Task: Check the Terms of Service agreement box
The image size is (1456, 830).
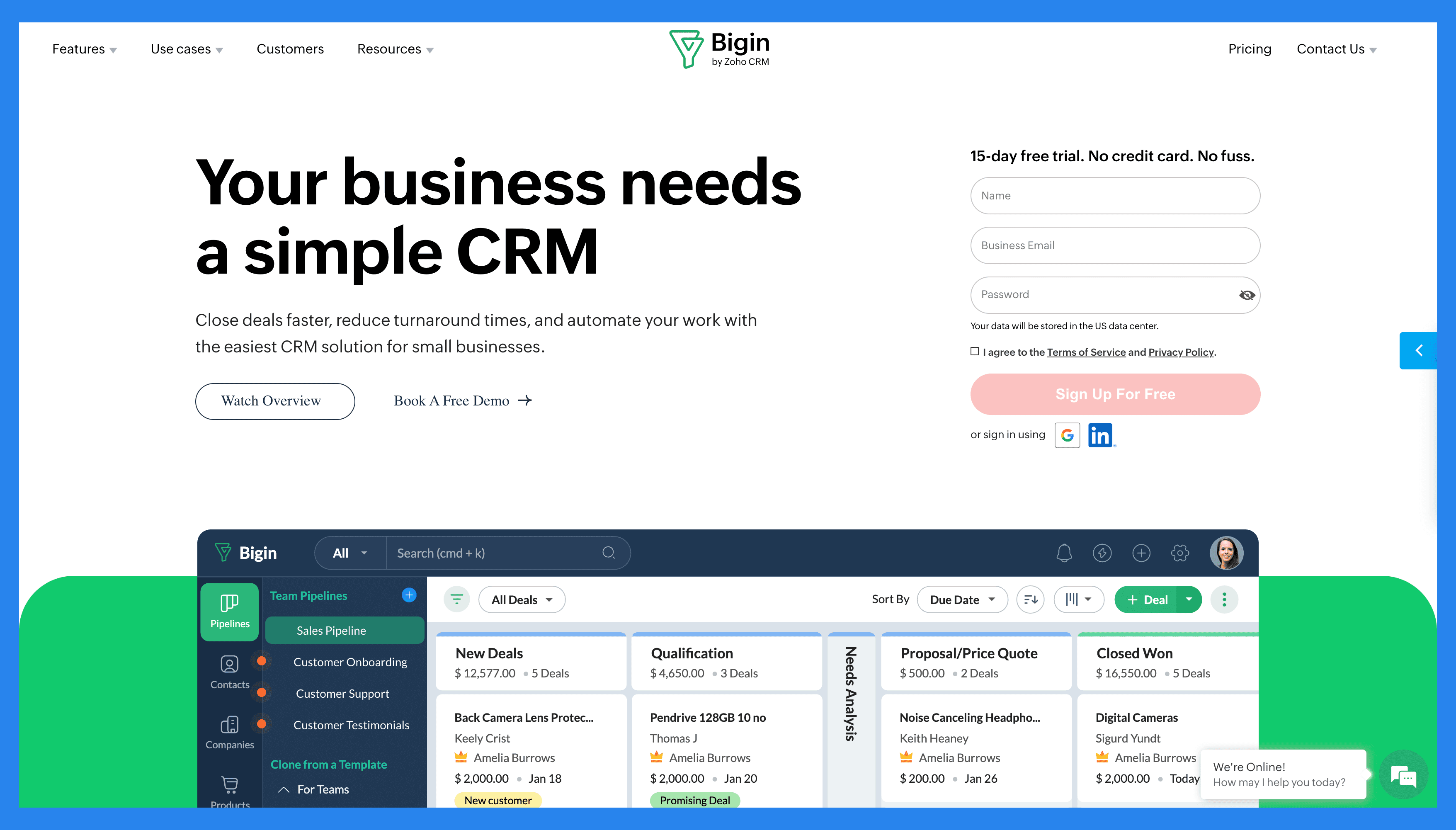Action: coord(974,351)
